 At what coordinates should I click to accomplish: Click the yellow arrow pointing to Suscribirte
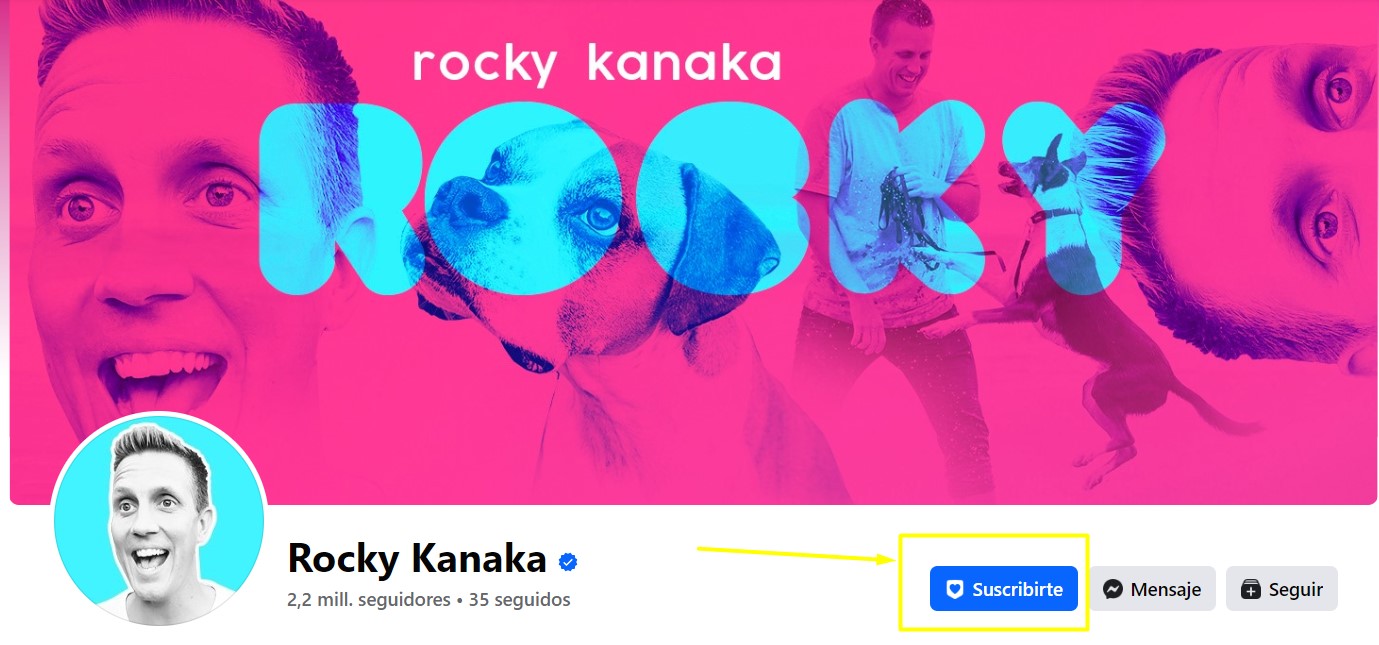(797, 554)
